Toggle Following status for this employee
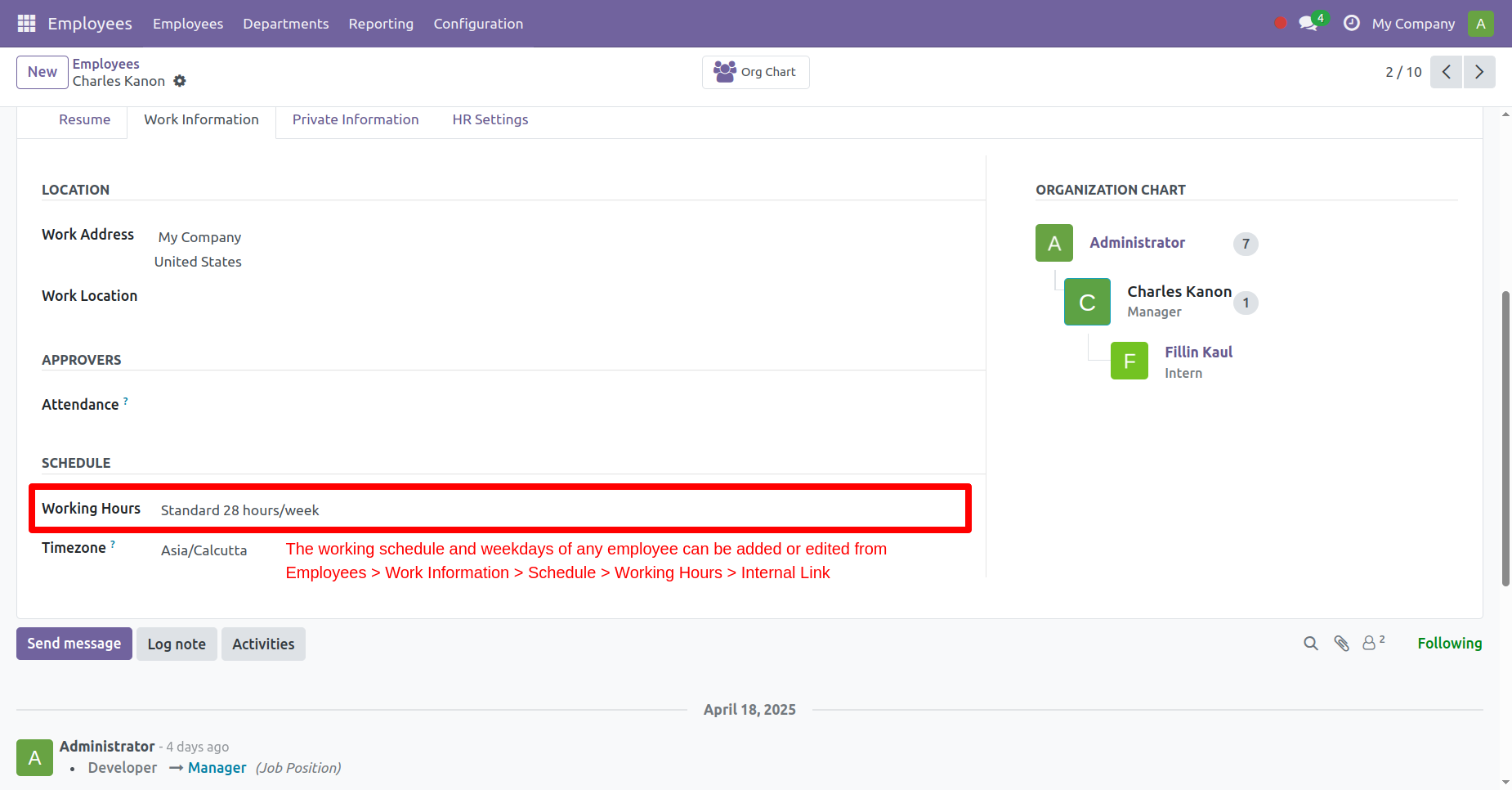Screen dimensions: 1512x790 tap(1450, 643)
